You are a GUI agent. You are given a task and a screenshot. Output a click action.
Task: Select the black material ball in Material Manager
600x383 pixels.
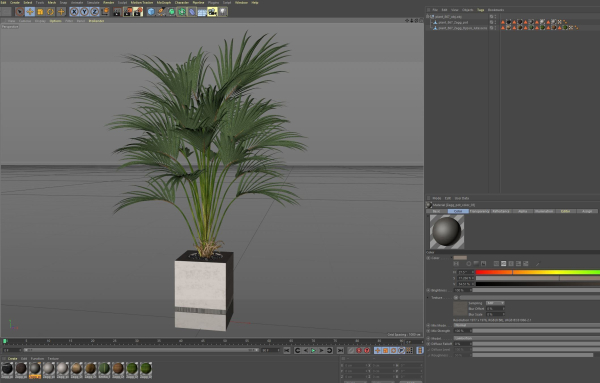pos(7,369)
